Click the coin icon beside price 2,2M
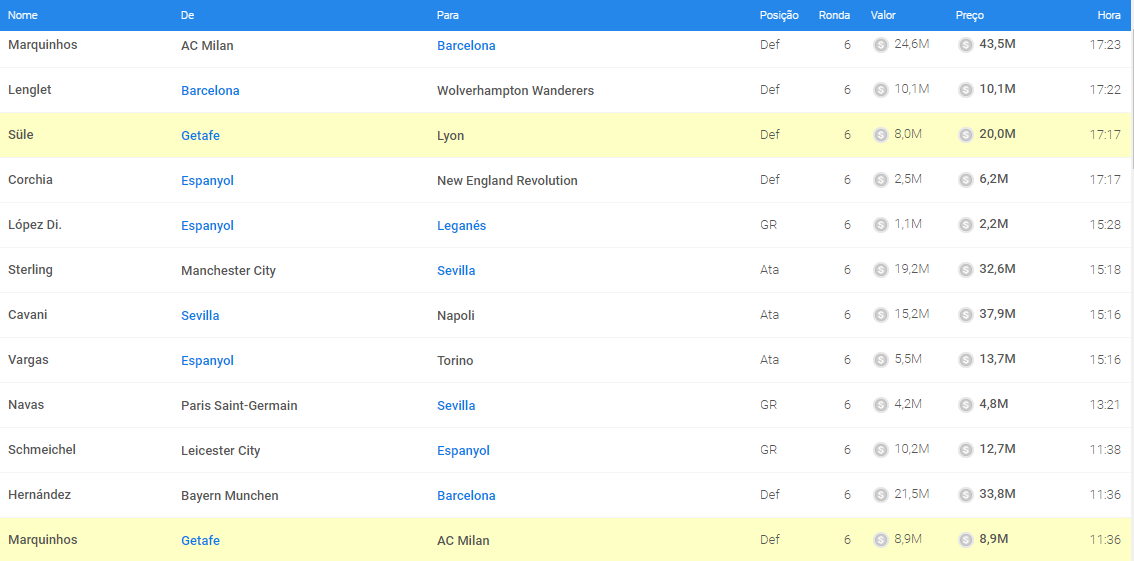This screenshot has width=1134, height=561. [965, 225]
